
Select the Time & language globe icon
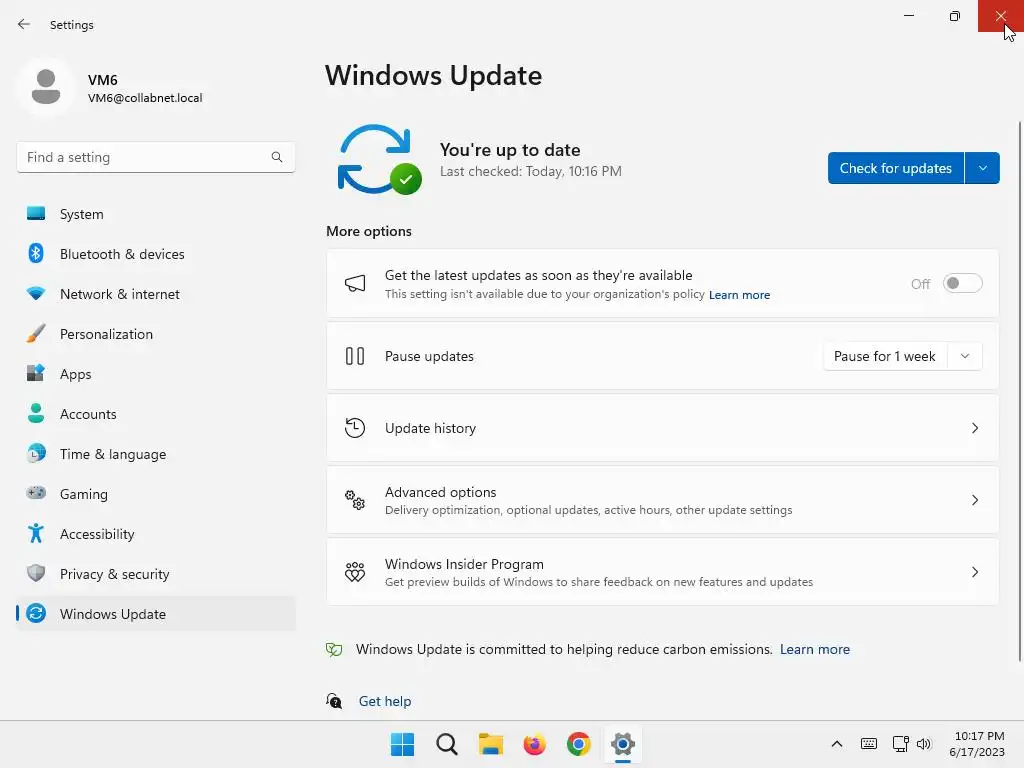click(36, 453)
